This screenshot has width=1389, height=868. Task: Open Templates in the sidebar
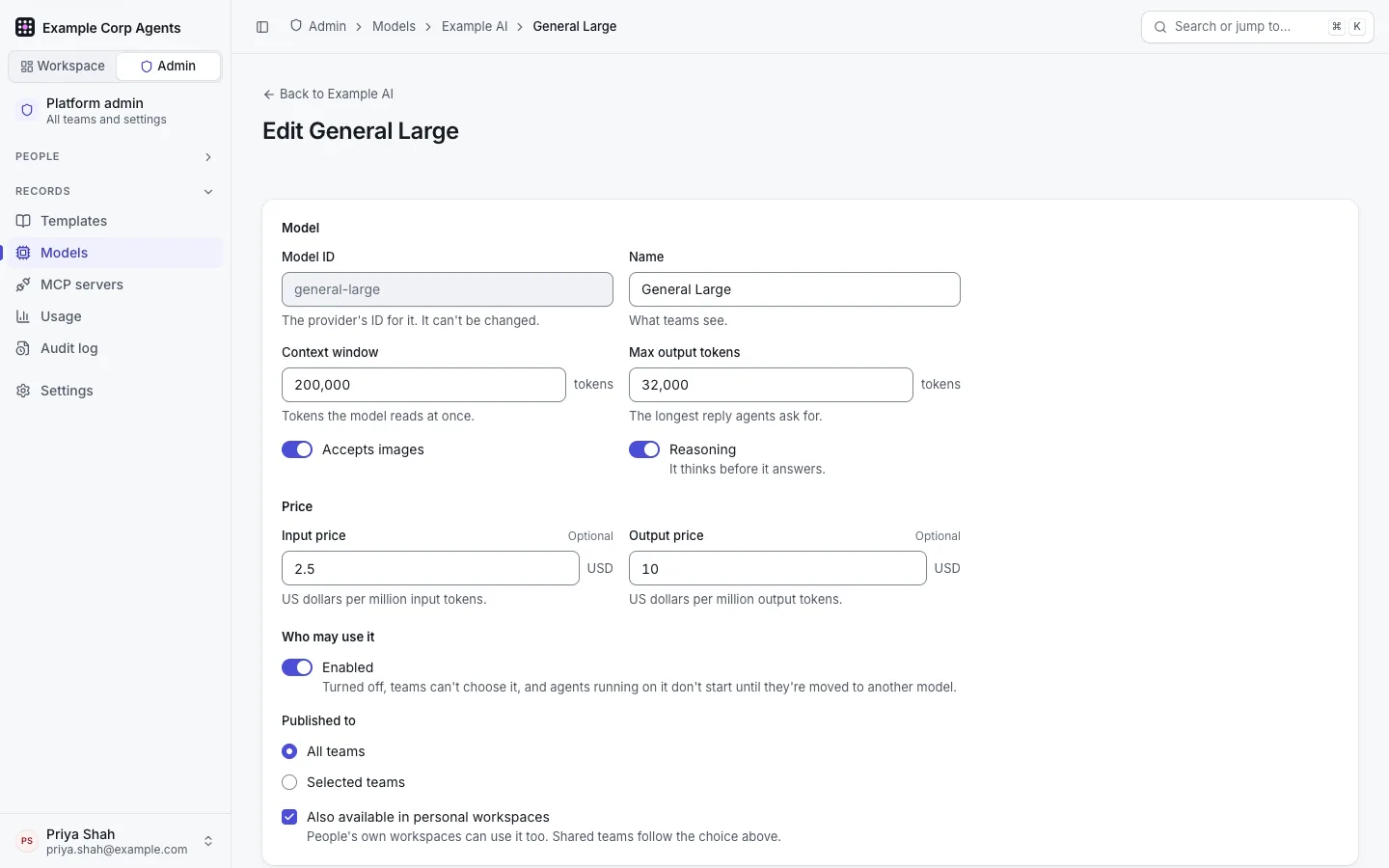pyautogui.click(x=114, y=221)
